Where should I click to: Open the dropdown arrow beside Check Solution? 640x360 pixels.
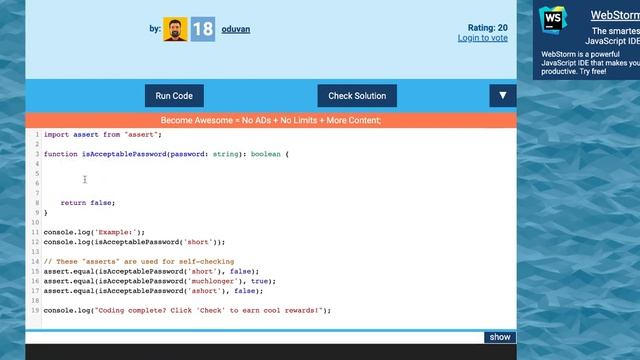pyautogui.click(x=503, y=96)
